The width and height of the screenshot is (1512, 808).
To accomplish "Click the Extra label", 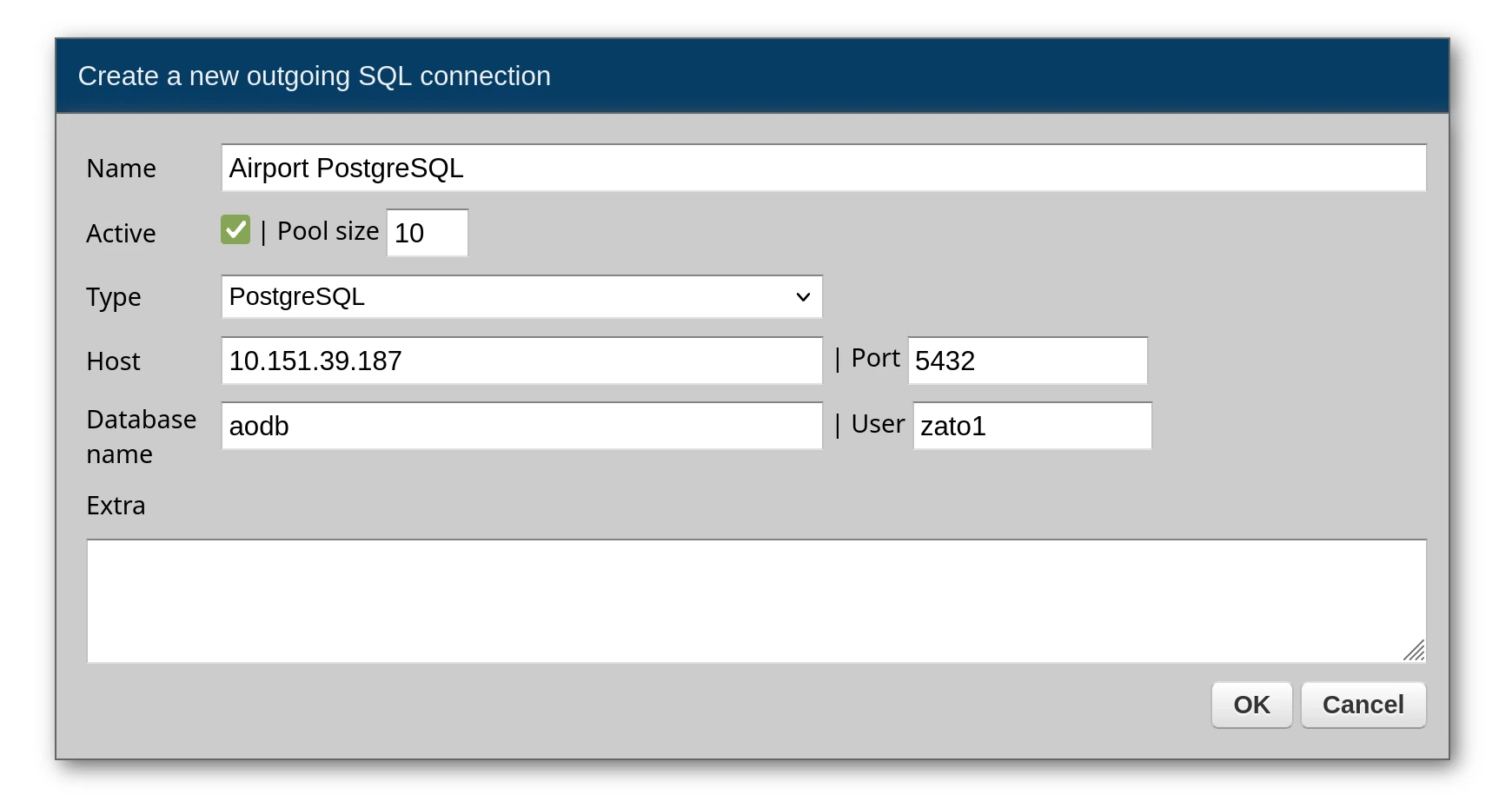I will coord(116,506).
